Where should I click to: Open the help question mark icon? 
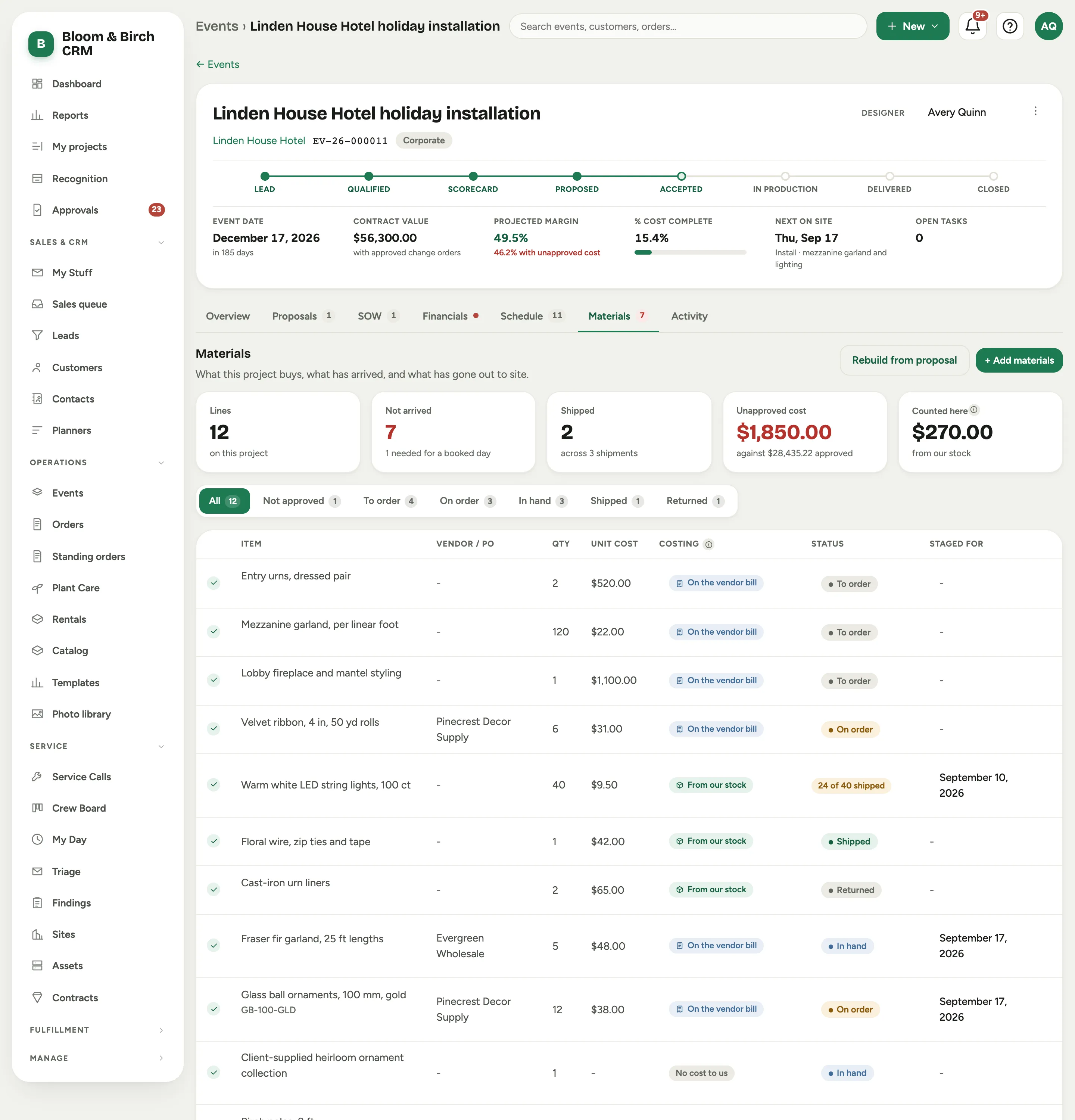[x=1009, y=26]
